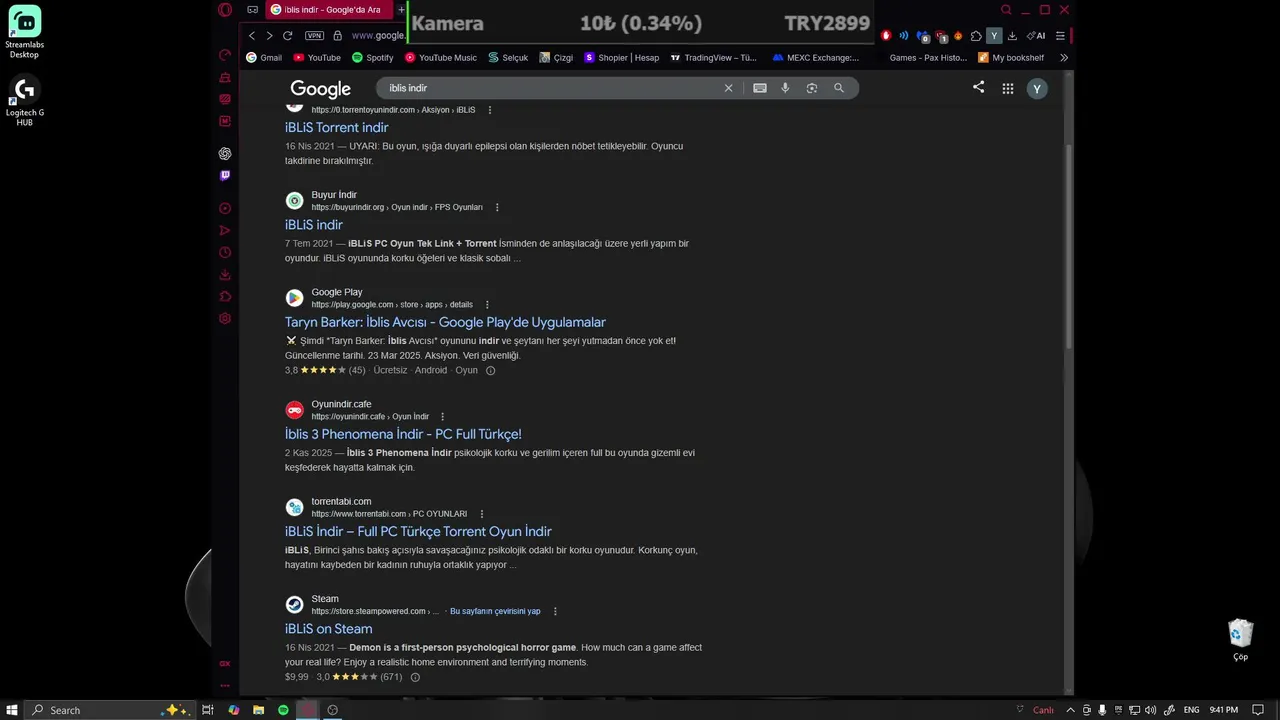Image resolution: width=1280 pixels, height=720 pixels.
Task: Open Selçuk bookmark
Action: tap(508, 58)
